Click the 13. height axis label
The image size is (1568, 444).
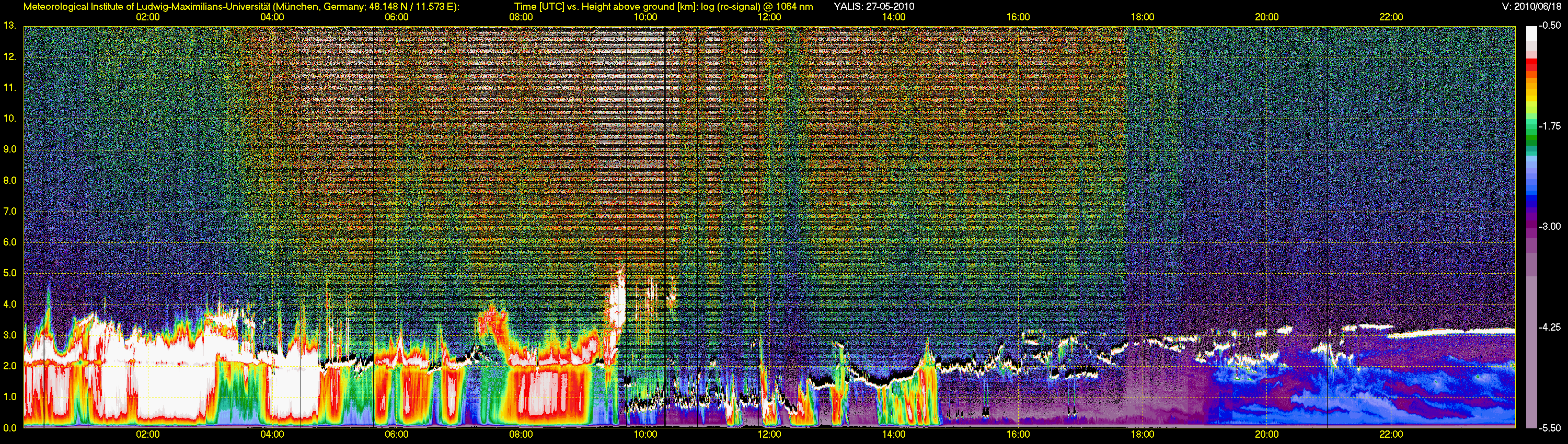9,26
